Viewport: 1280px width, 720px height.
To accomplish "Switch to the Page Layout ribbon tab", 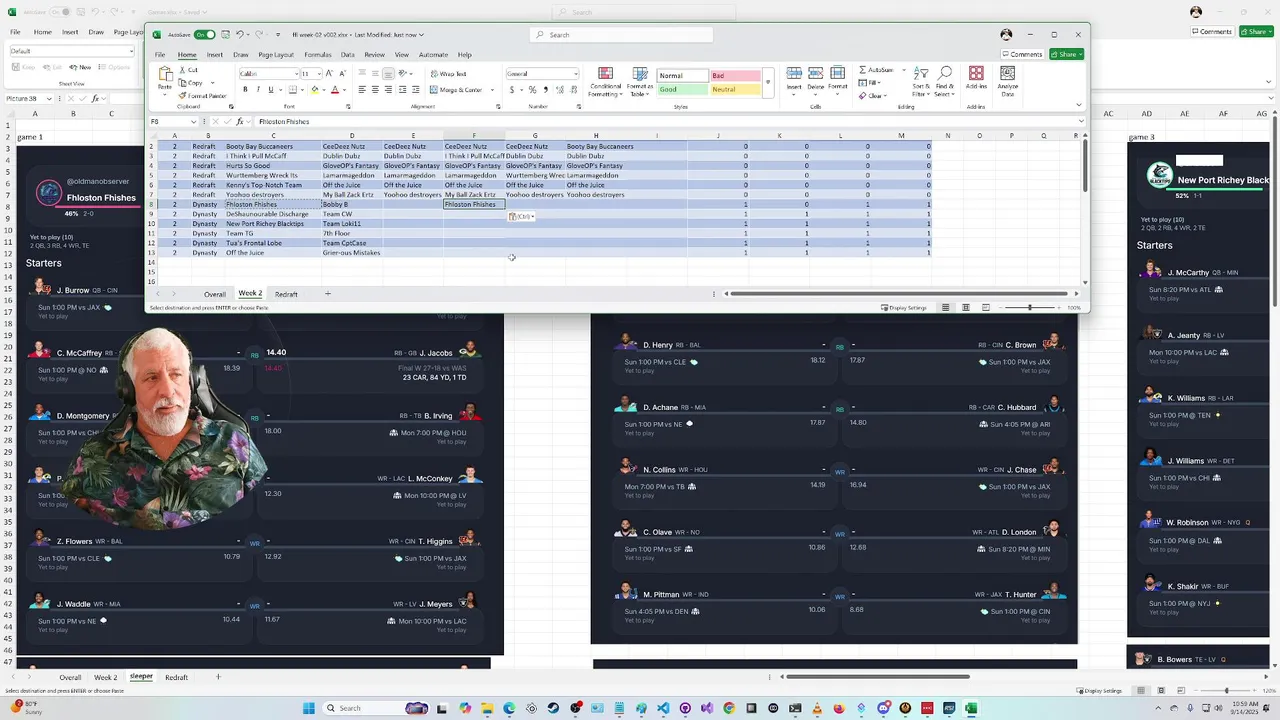I will [276, 55].
